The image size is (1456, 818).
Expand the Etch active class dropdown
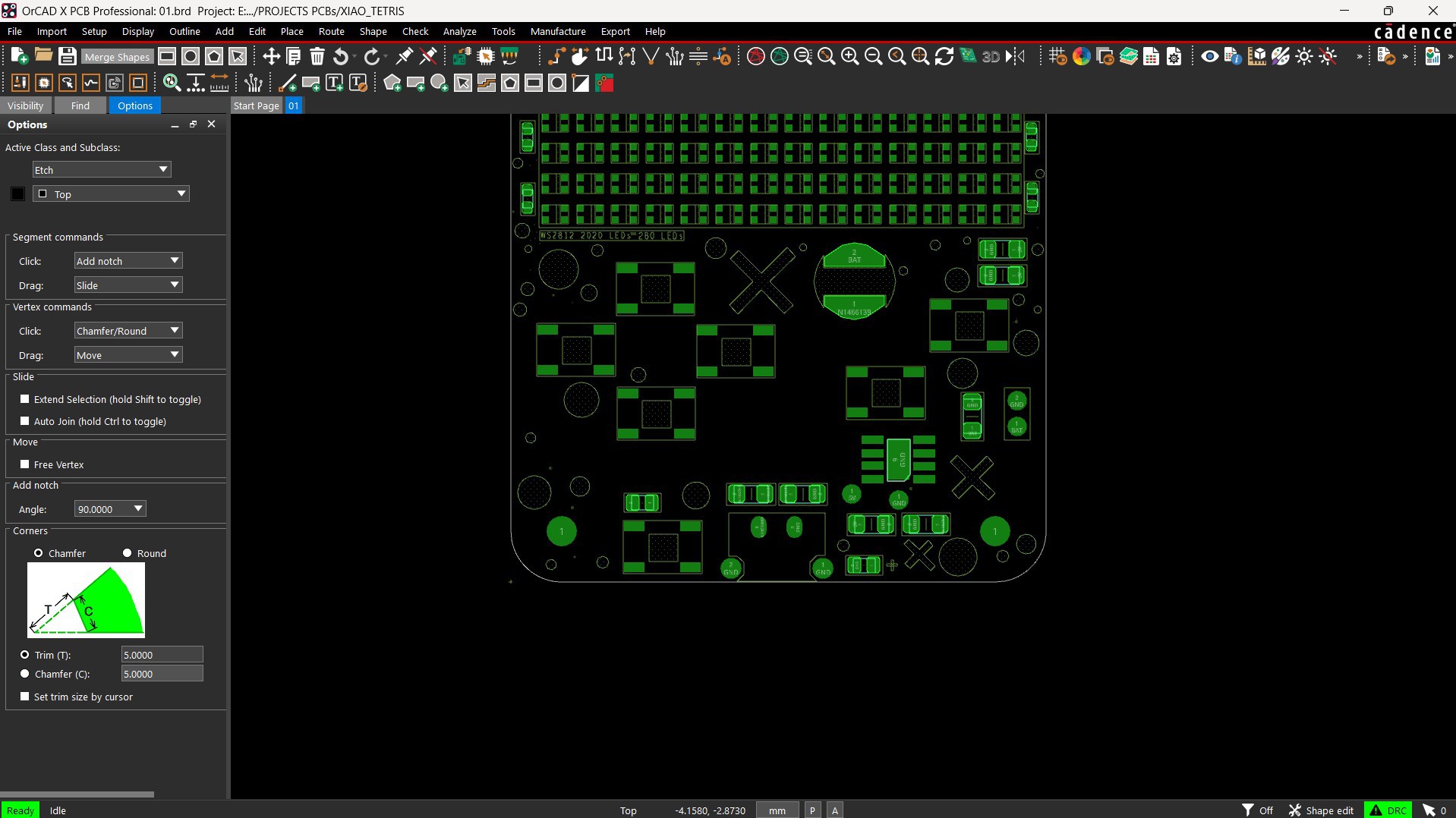point(162,170)
